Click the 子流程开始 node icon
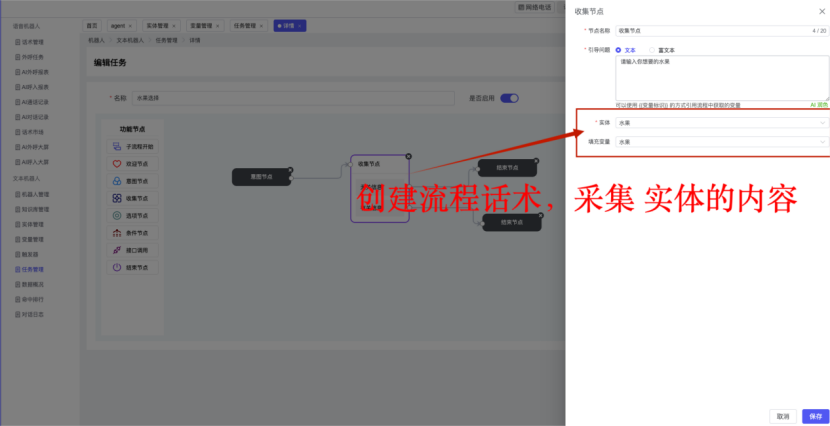830x426 pixels. coord(117,146)
